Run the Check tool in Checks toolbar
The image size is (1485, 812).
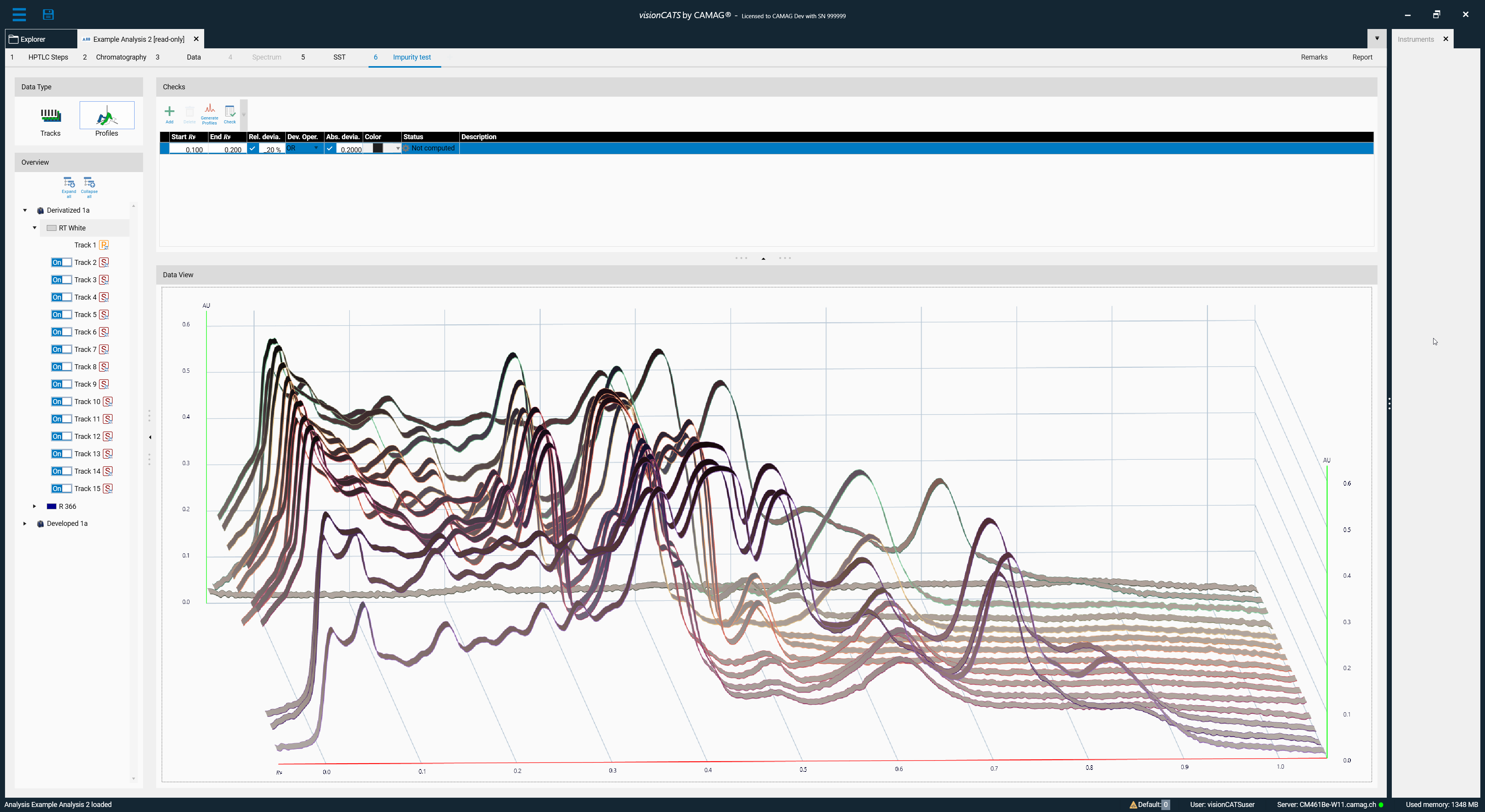[x=229, y=114]
